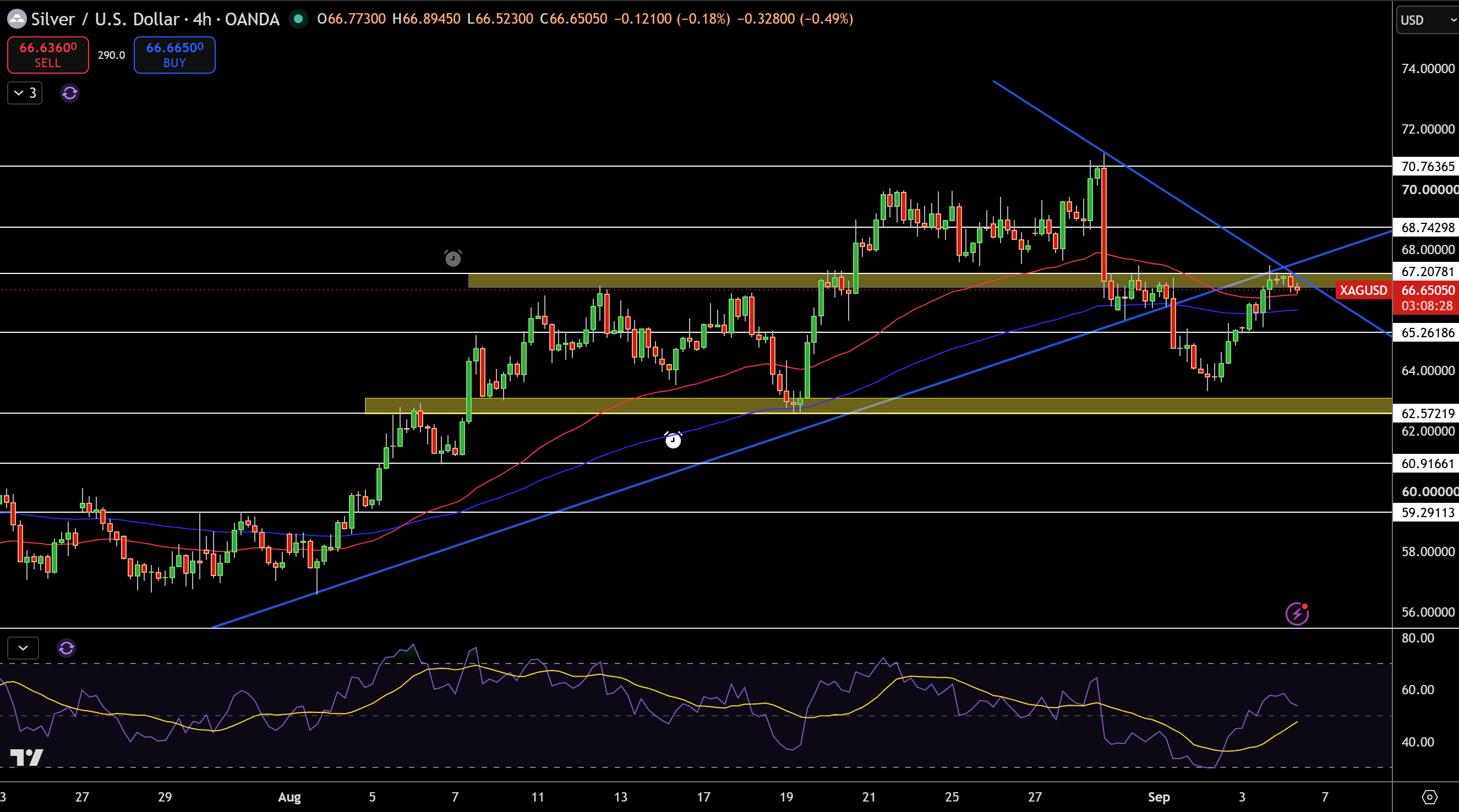
Task: Click the 290.0 spread value
Action: [111, 55]
